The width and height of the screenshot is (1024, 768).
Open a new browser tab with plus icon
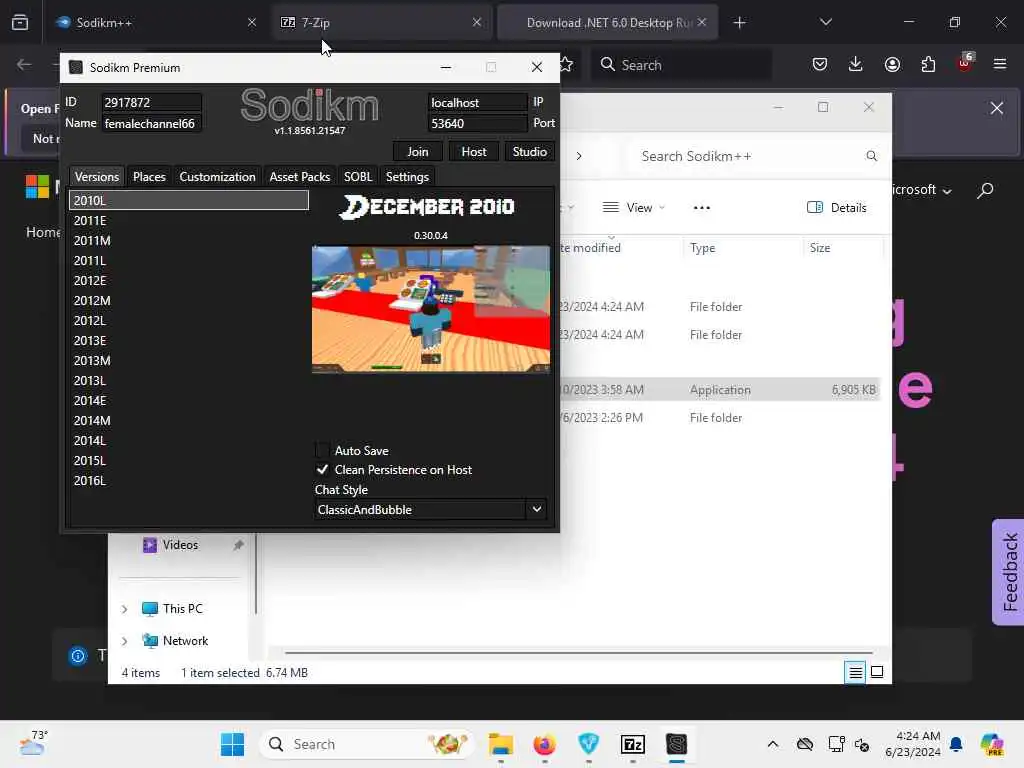[739, 23]
